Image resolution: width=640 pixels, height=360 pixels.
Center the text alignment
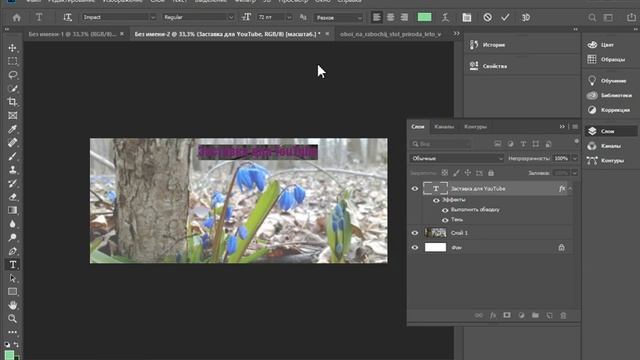pyautogui.click(x=391, y=18)
